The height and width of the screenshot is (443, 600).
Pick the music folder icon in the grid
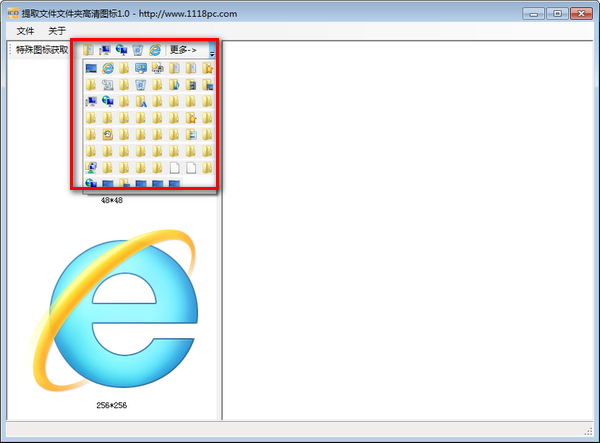click(175, 85)
